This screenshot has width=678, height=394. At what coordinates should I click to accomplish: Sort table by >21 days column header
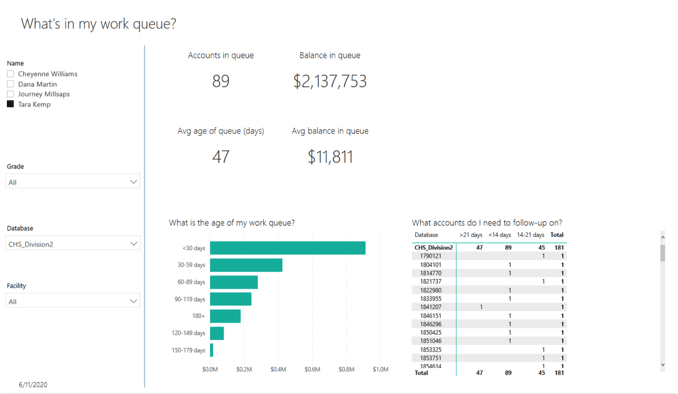tap(470, 235)
